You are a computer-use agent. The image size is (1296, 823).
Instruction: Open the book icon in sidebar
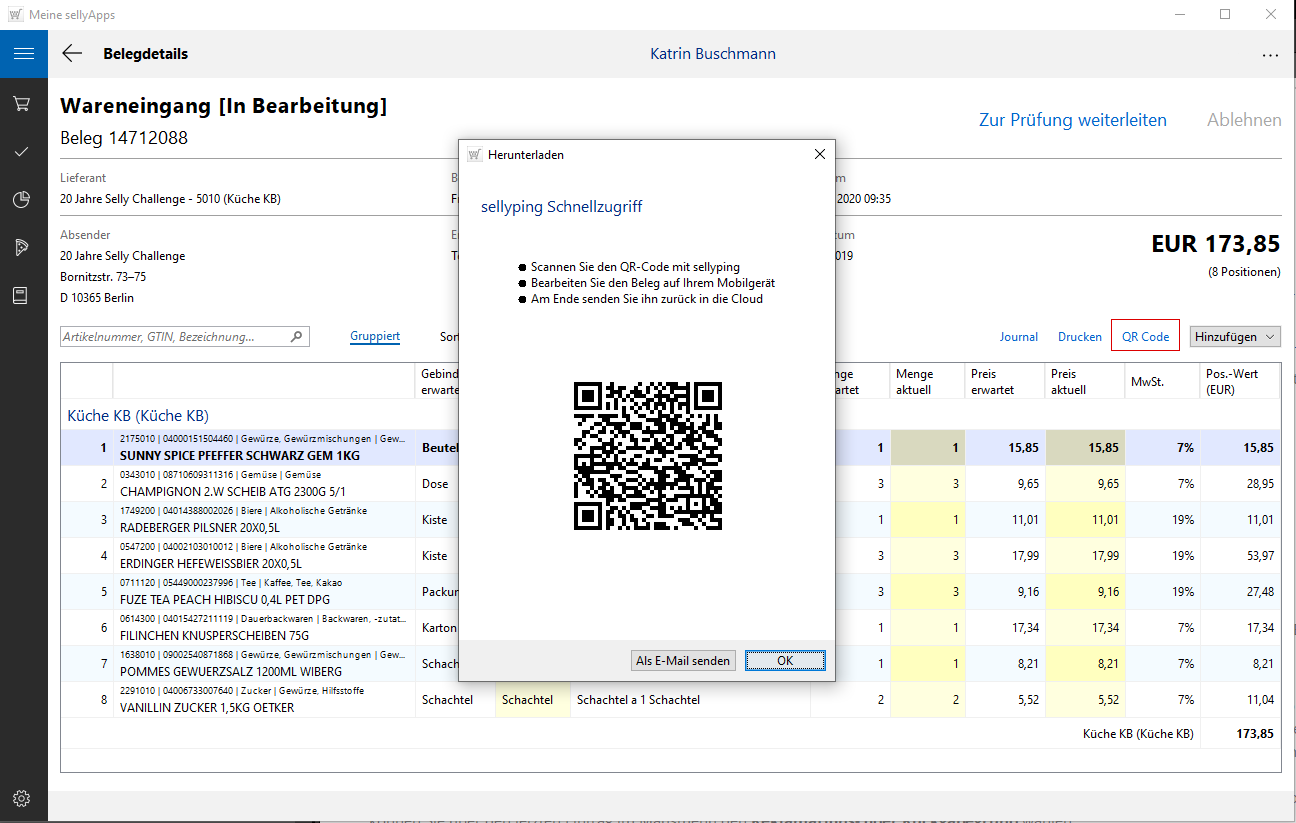tap(21, 296)
